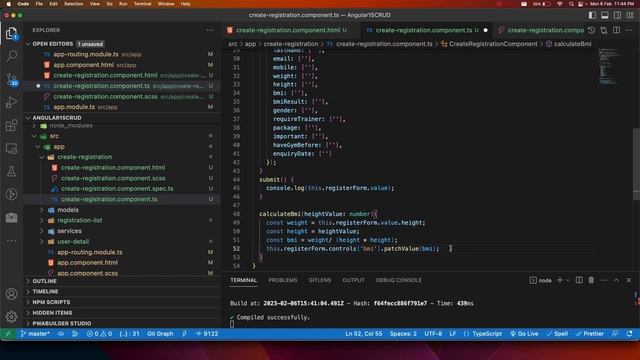Customize layout button in title bar
Screen dimensions: 640x360
[x=630, y=15]
